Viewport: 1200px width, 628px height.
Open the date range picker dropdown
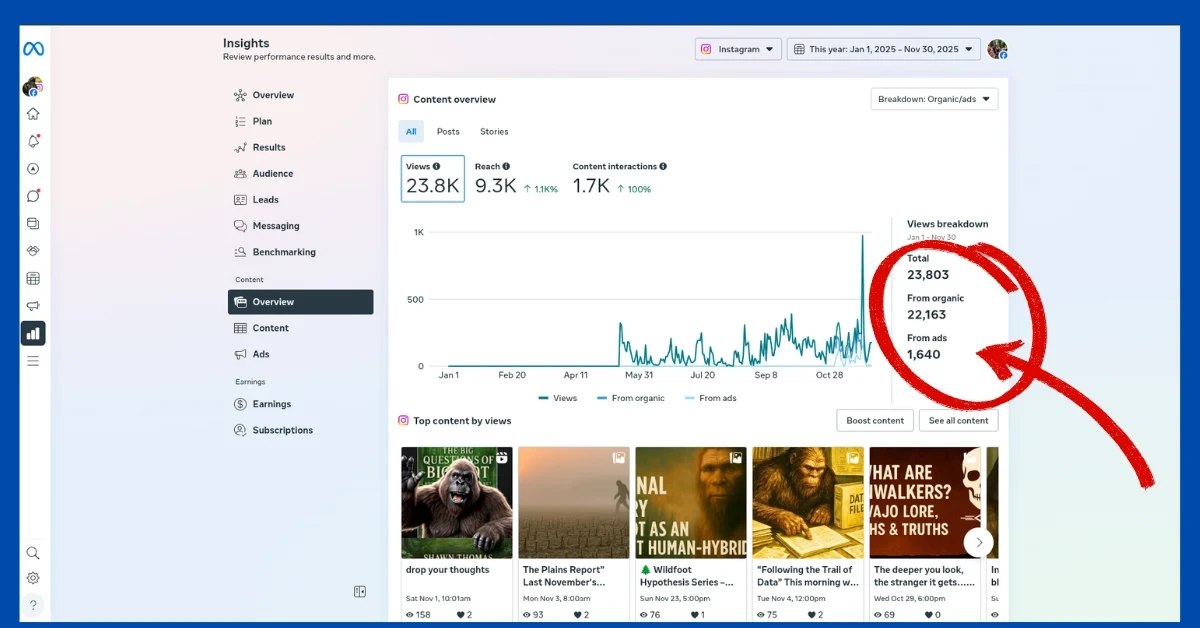[883, 49]
